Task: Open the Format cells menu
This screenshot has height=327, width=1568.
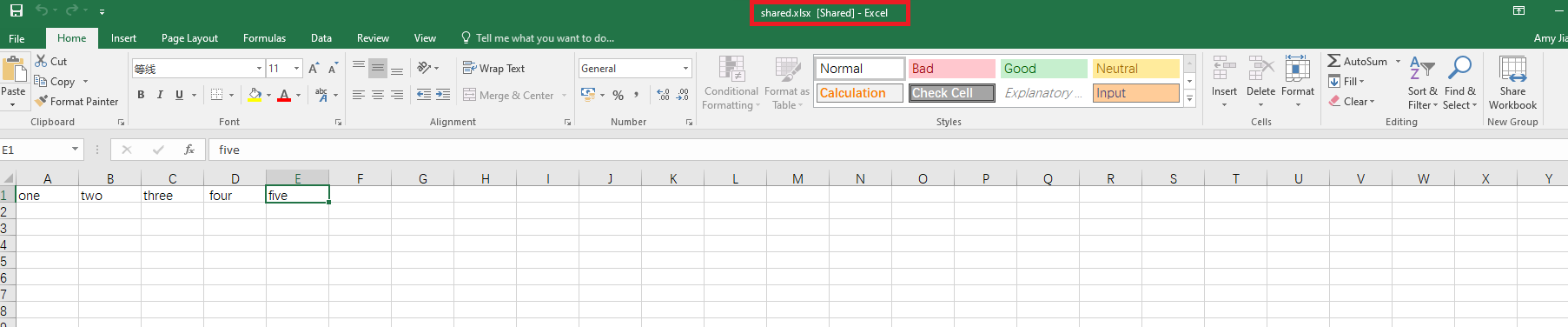Action: pyautogui.click(x=1298, y=82)
